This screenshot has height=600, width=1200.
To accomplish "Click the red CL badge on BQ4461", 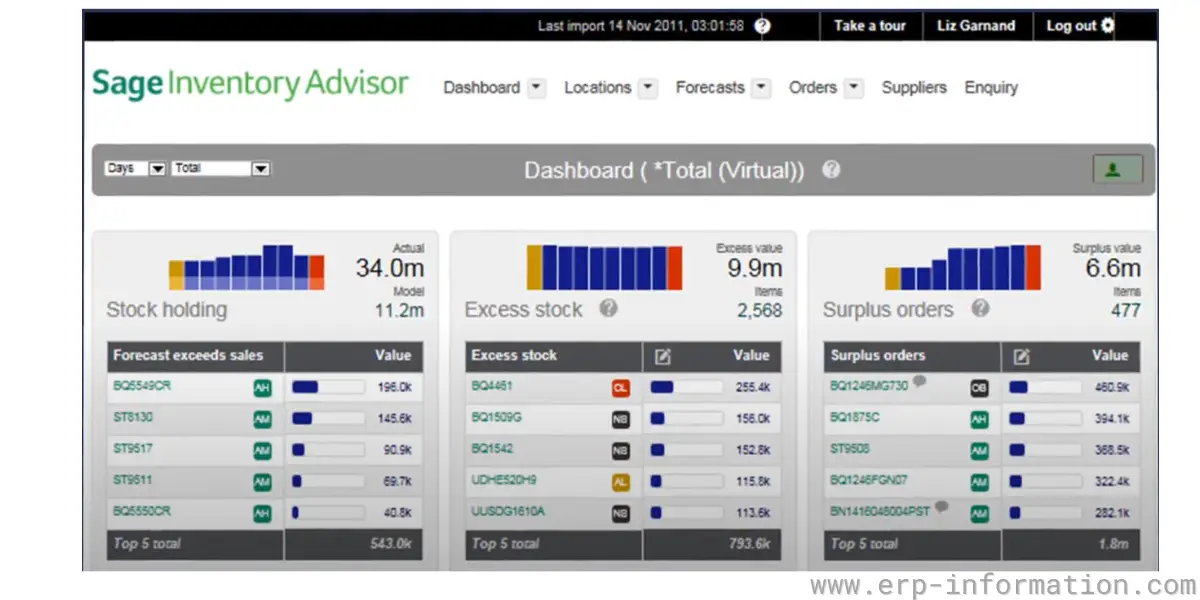I will coord(621,388).
